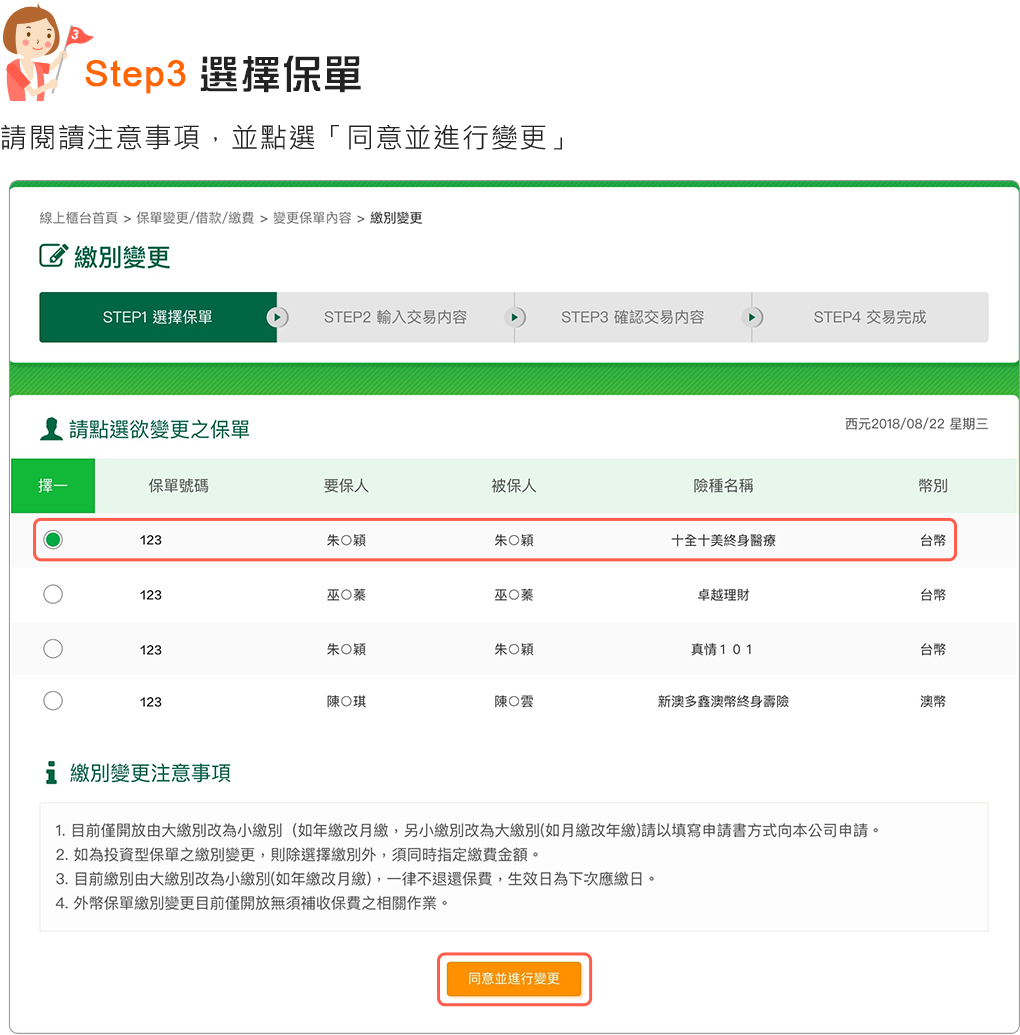1020x1035 pixels.
Task: Click the date 西元2018/08/22 星期三
Action: [x=916, y=424]
